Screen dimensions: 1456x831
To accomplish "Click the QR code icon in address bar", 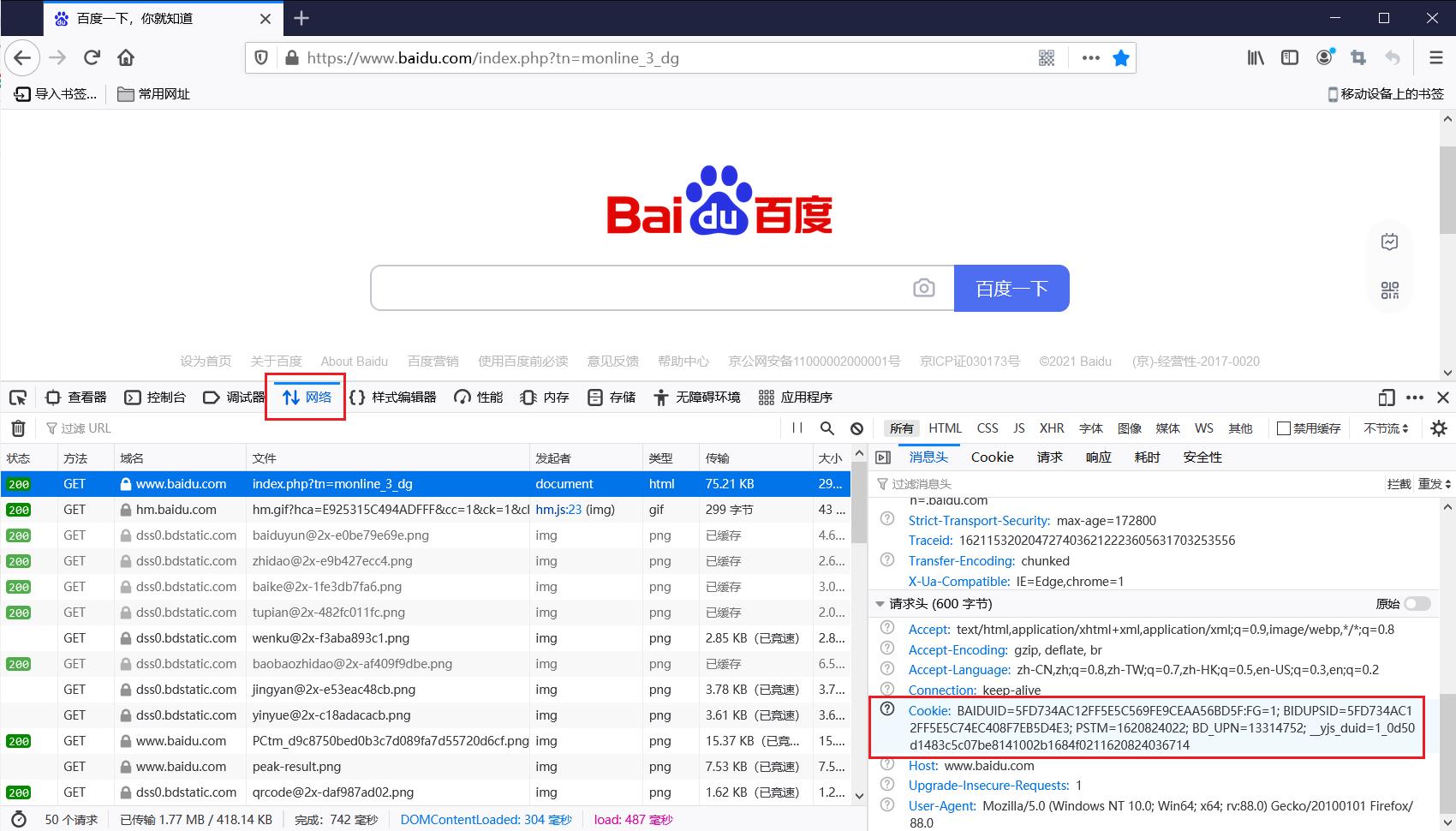I will pos(1047,58).
